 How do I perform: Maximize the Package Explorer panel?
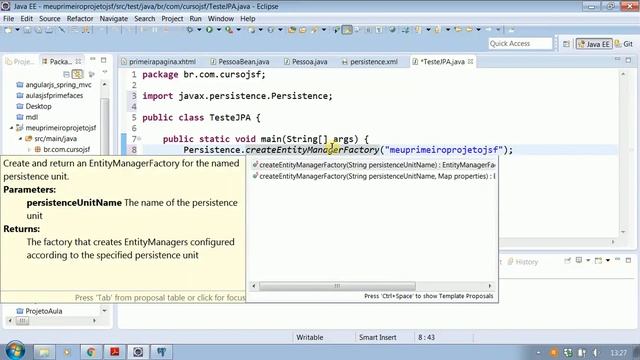(104, 60)
